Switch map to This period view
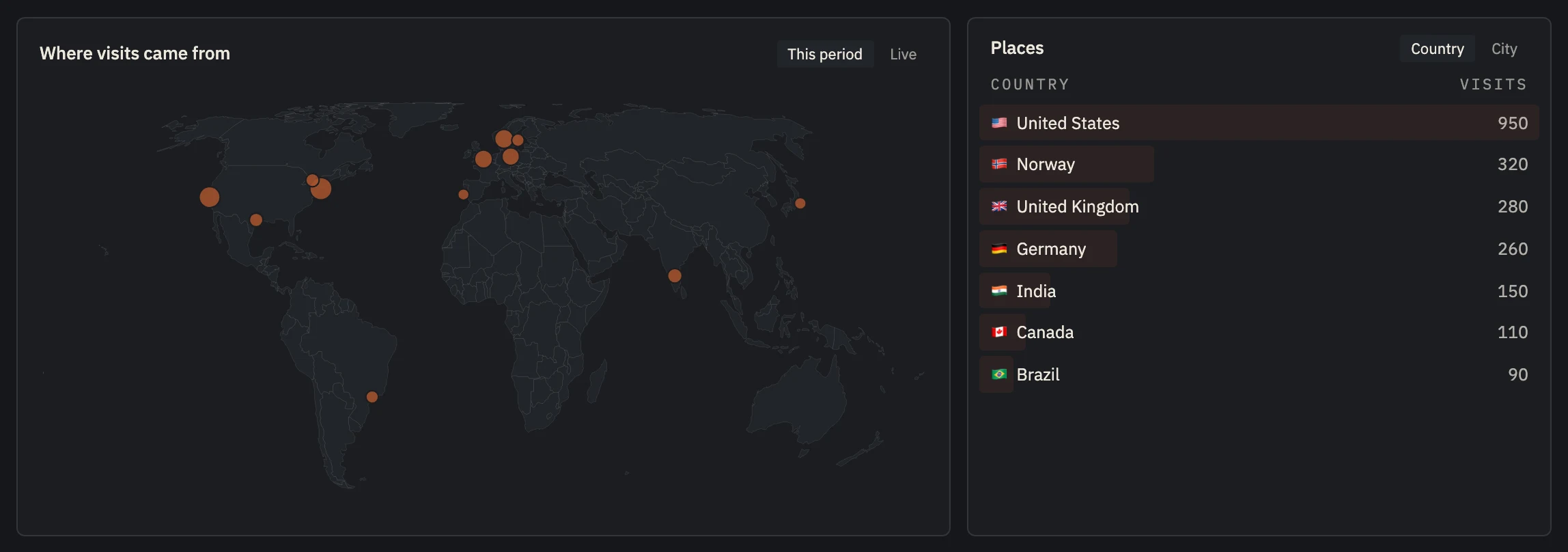This screenshot has height=552, width=1568. coord(825,54)
